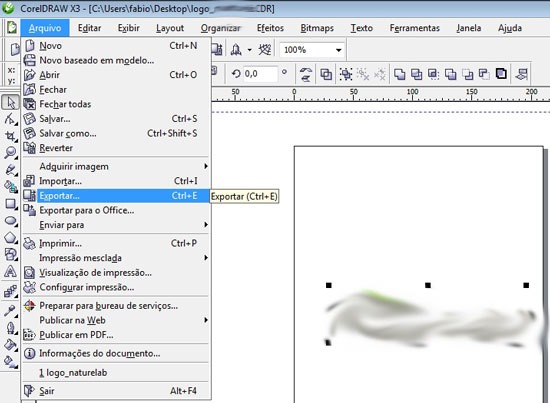Select the Shape tool in the toolbox

point(11,120)
